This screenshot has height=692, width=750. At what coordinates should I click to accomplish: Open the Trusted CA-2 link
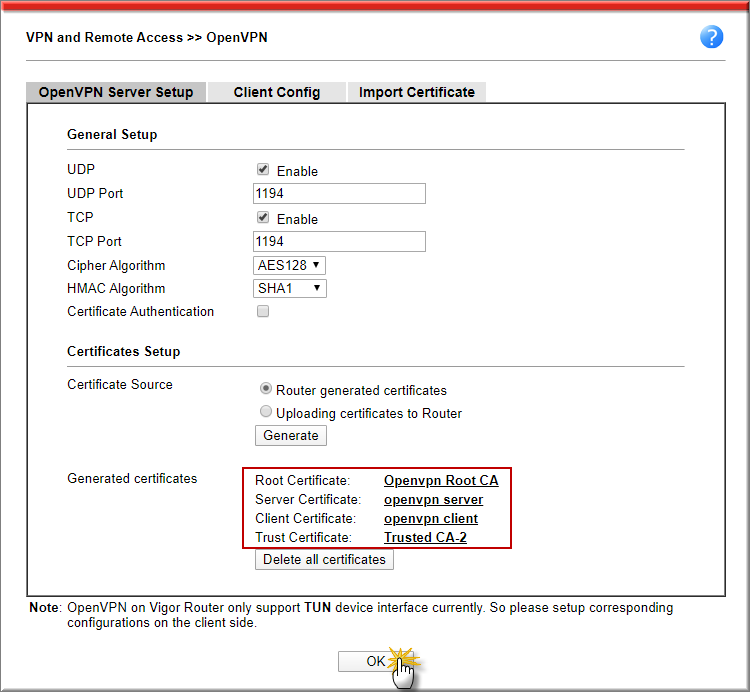tap(425, 538)
